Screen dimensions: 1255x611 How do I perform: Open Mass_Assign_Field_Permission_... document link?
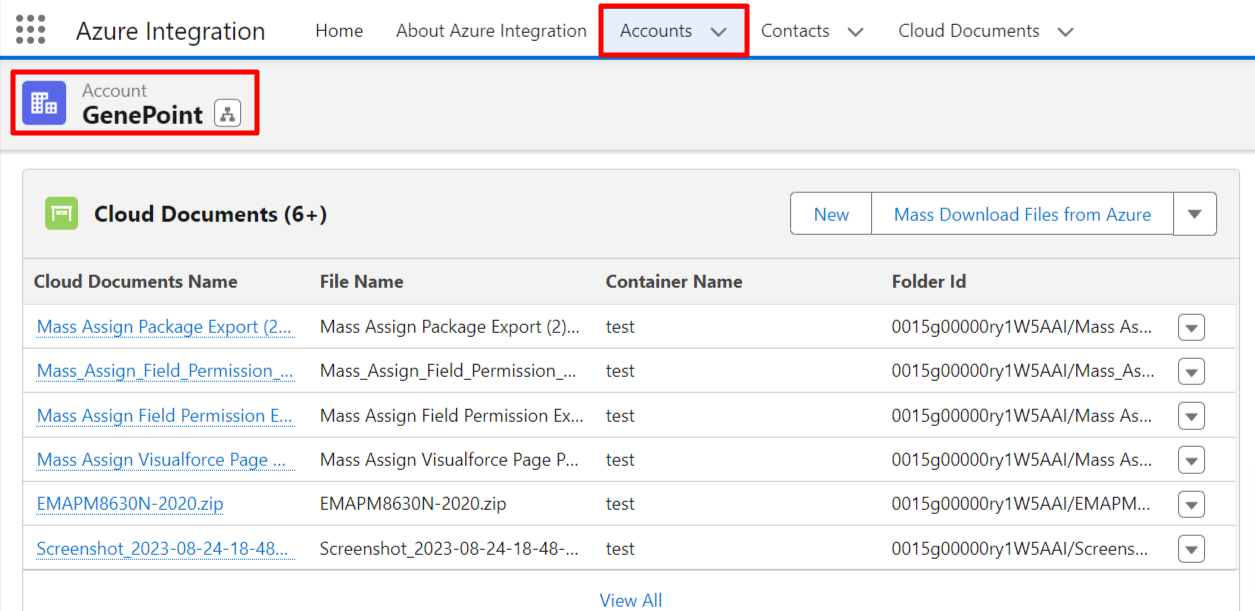(x=165, y=371)
